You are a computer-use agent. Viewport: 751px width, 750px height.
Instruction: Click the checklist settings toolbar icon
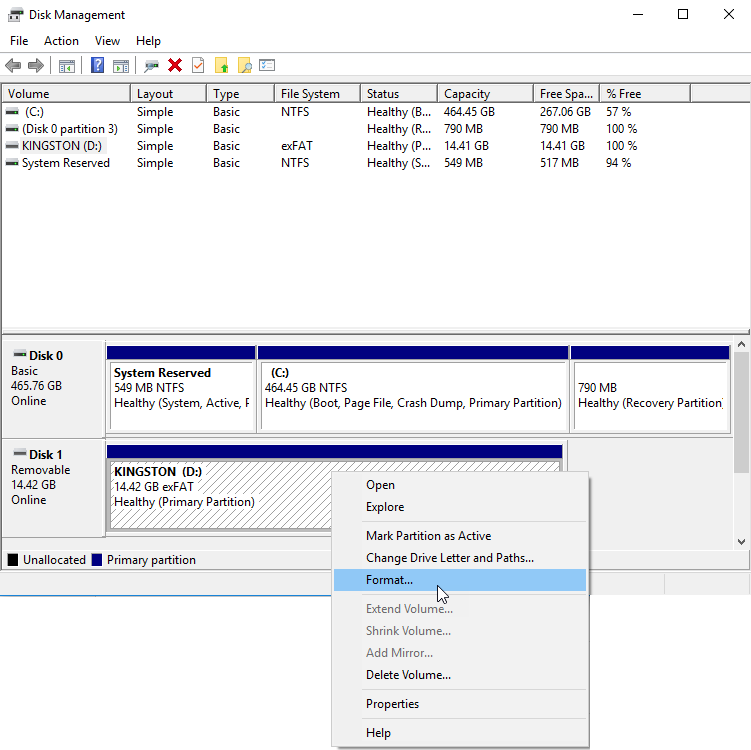click(267, 65)
